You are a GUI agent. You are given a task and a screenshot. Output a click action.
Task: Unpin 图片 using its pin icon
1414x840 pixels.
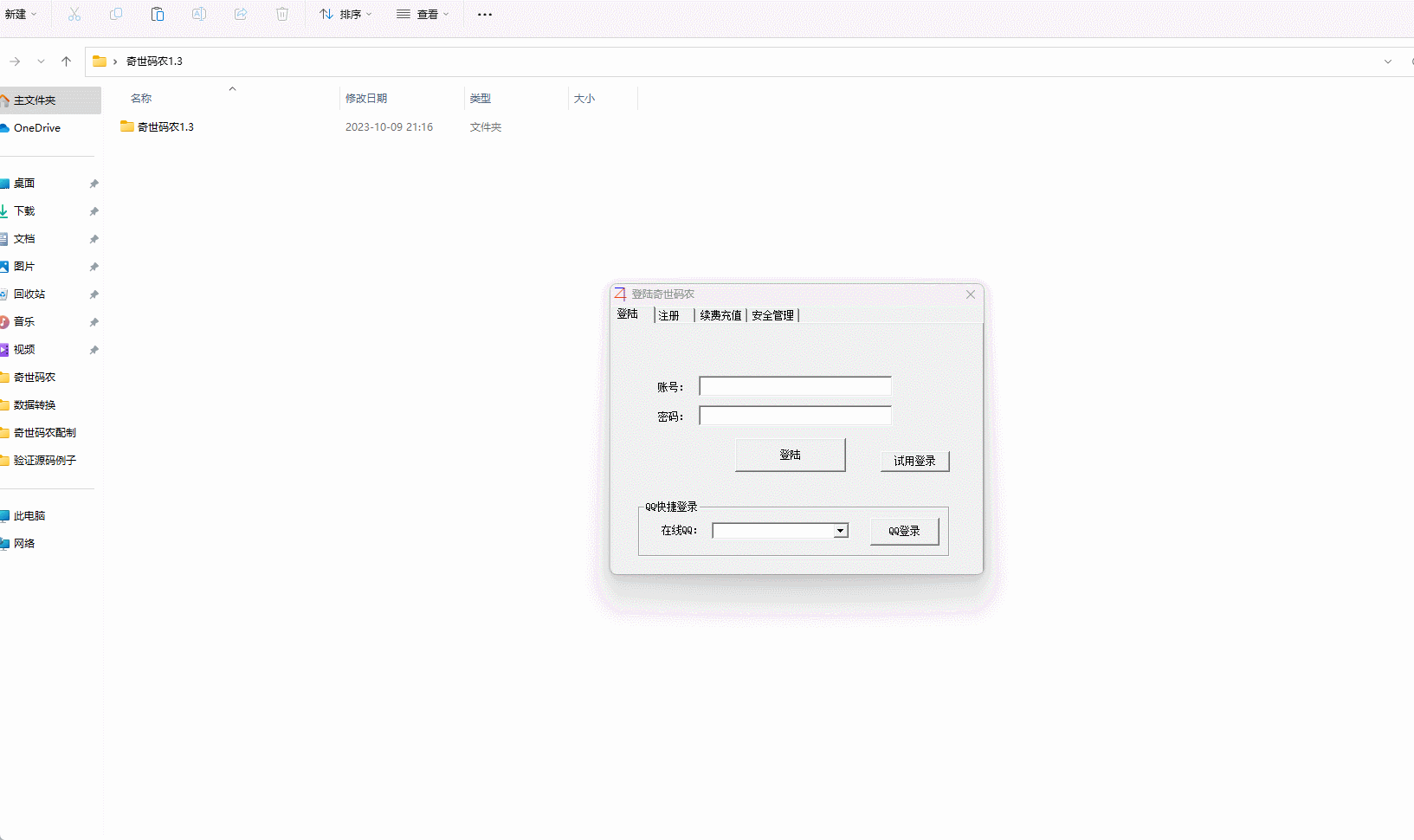[x=94, y=267]
